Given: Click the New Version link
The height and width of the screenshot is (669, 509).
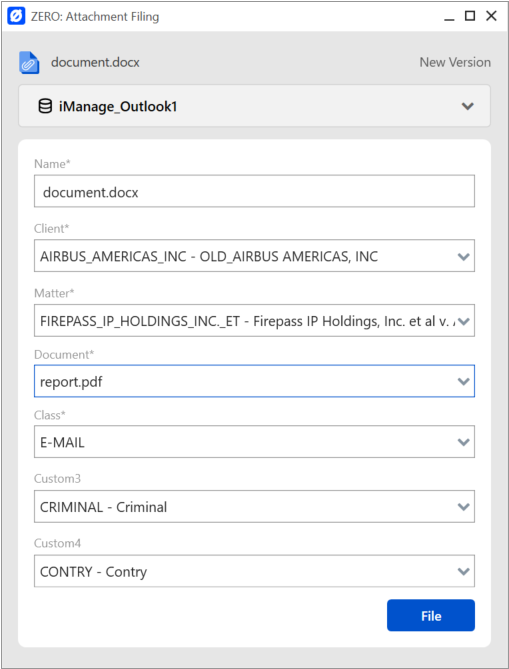Looking at the screenshot, I should point(455,62).
